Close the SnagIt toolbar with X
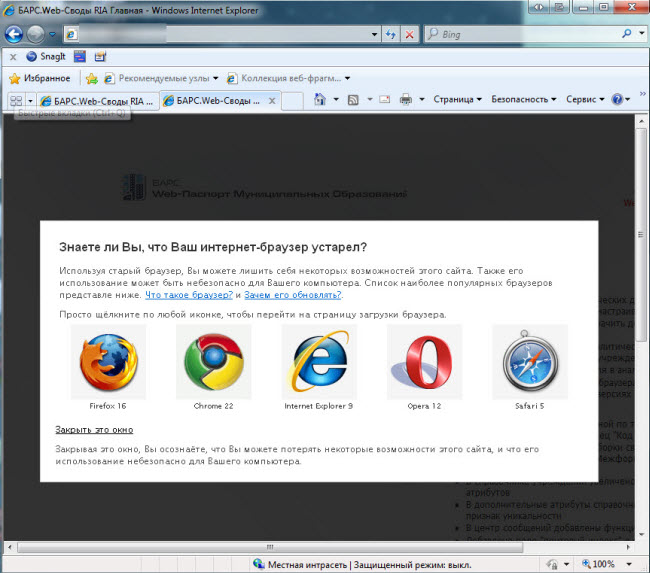Viewport: 650px width, 573px height. click(x=13, y=57)
